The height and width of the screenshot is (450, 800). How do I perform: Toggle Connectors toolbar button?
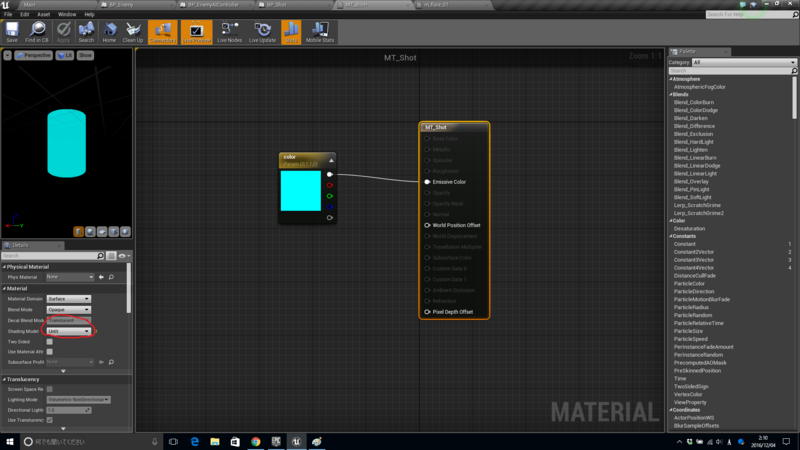pyautogui.click(x=163, y=32)
